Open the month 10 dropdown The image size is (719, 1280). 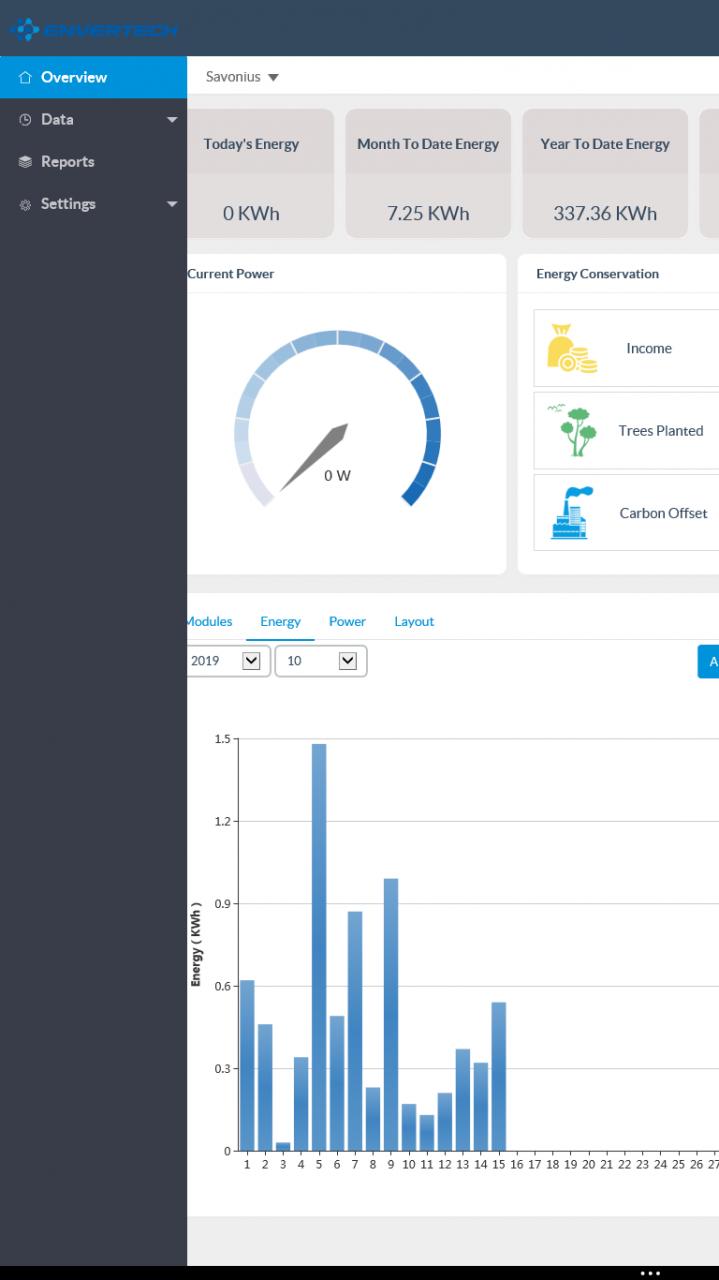[x=321, y=661]
